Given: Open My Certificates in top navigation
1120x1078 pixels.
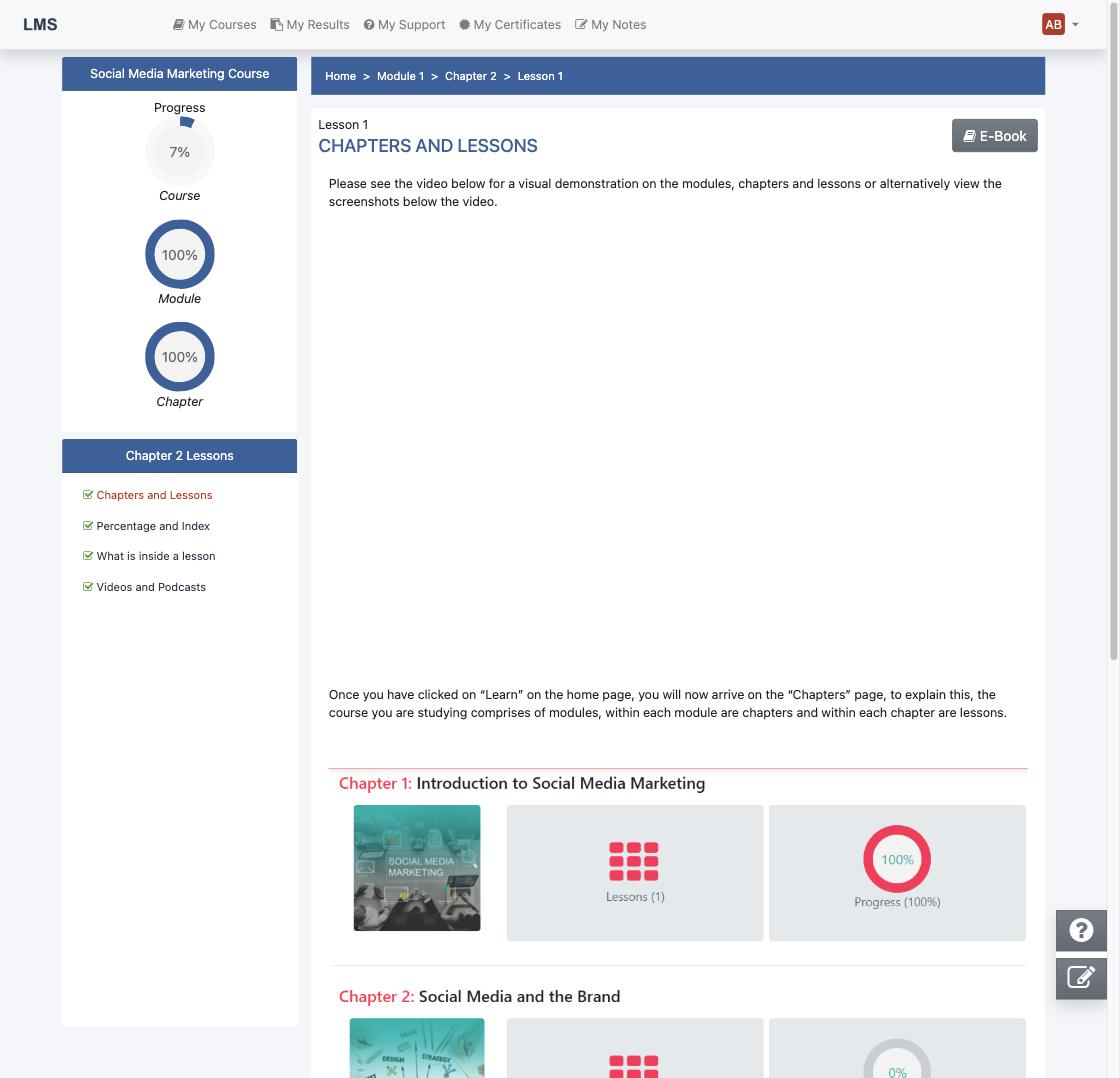Looking at the screenshot, I should click(x=510, y=24).
